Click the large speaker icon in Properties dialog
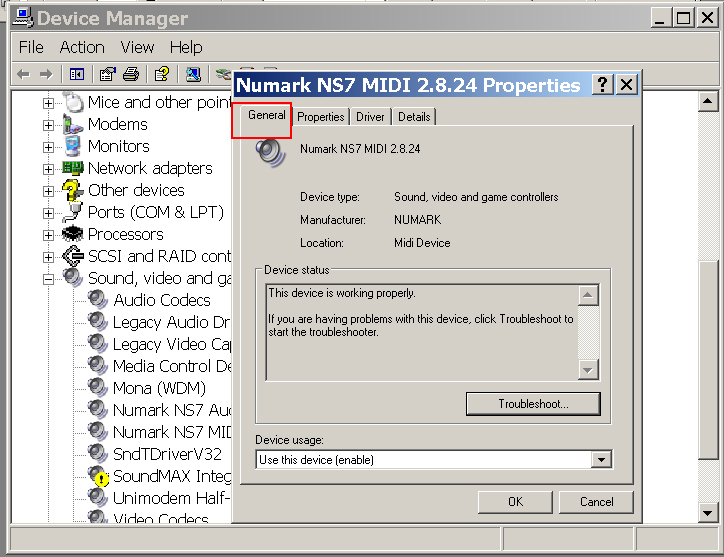Viewport: 724px width, 557px height. [x=271, y=153]
